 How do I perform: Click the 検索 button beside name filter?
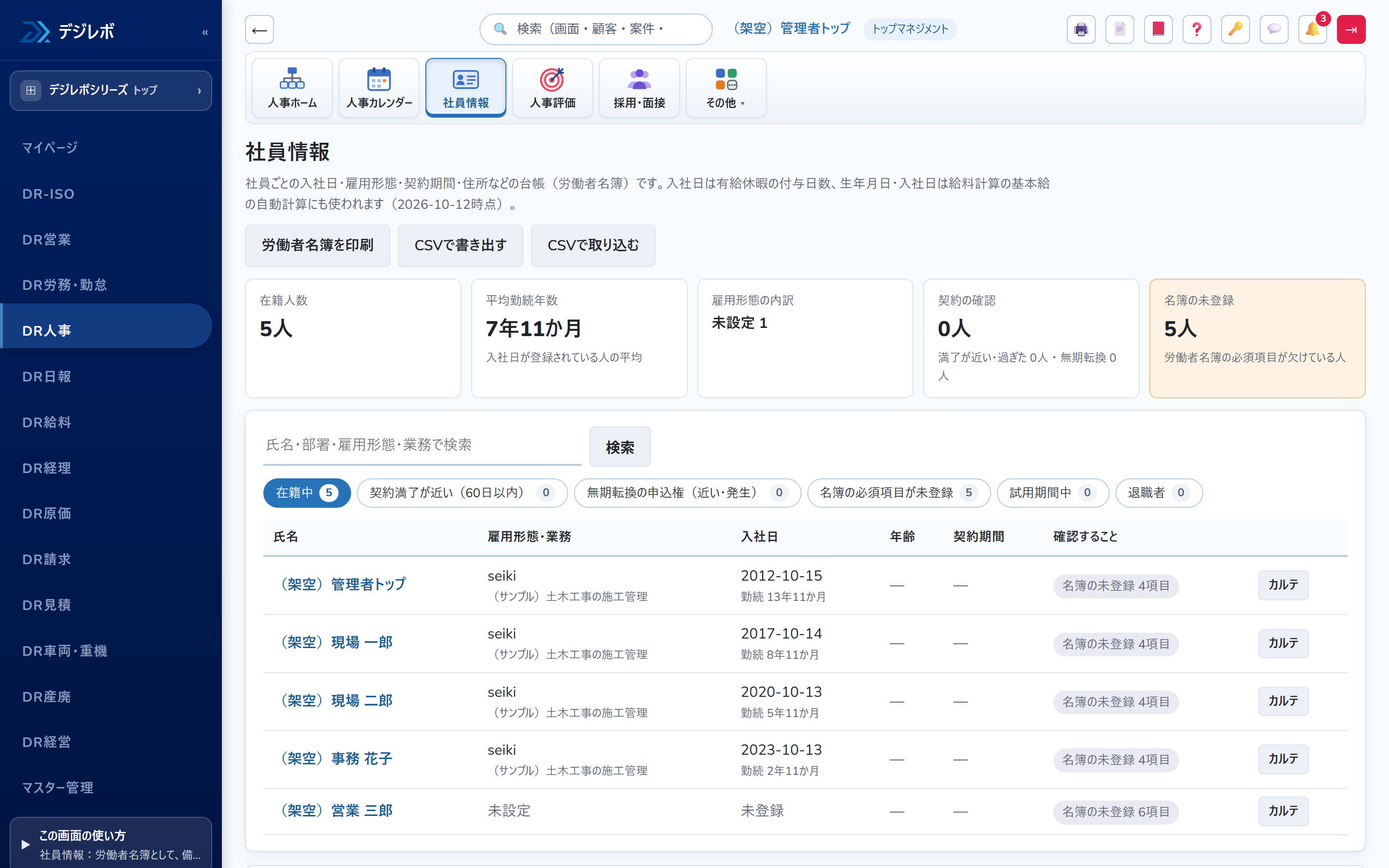pos(620,447)
